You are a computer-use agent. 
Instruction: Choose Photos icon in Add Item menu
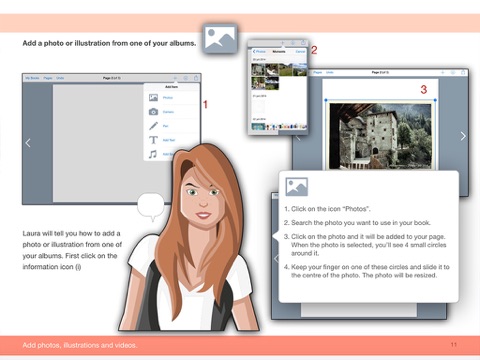tap(153, 98)
